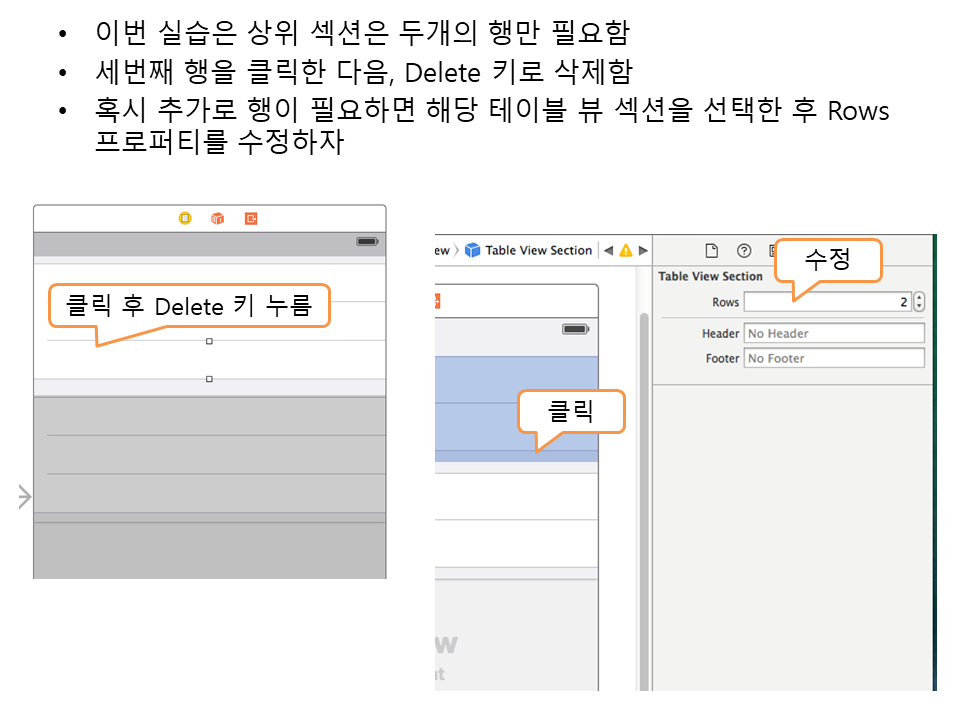Select Table View Section breadcrumb in jump bar
The image size is (960, 720).
(538, 251)
